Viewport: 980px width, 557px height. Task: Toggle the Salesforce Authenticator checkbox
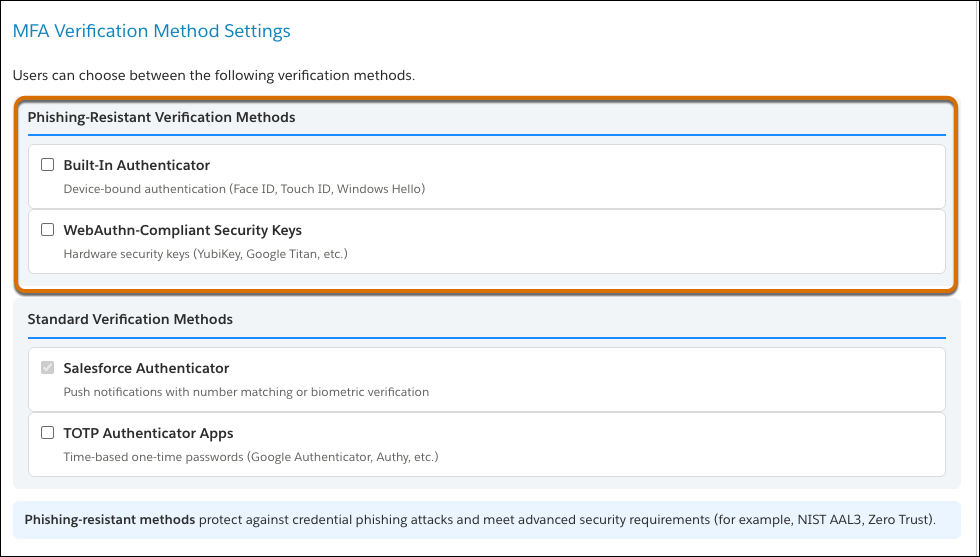tap(48, 368)
